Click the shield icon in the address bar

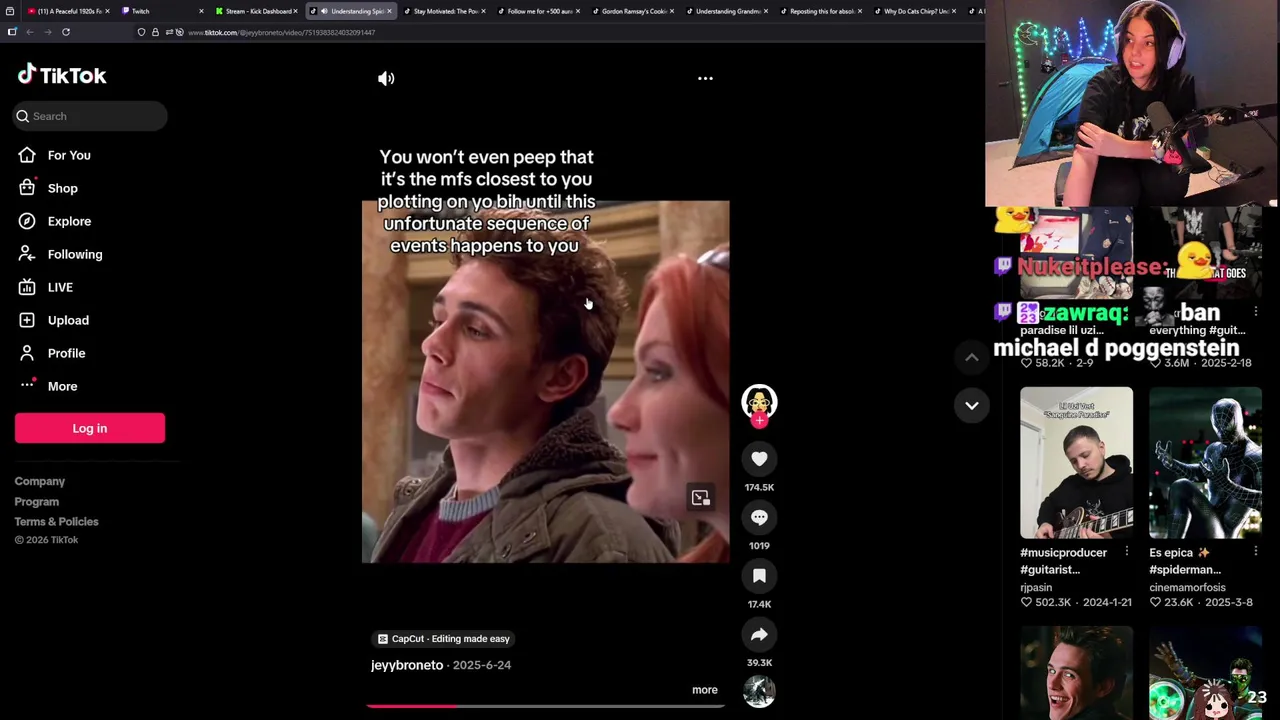pos(141,32)
